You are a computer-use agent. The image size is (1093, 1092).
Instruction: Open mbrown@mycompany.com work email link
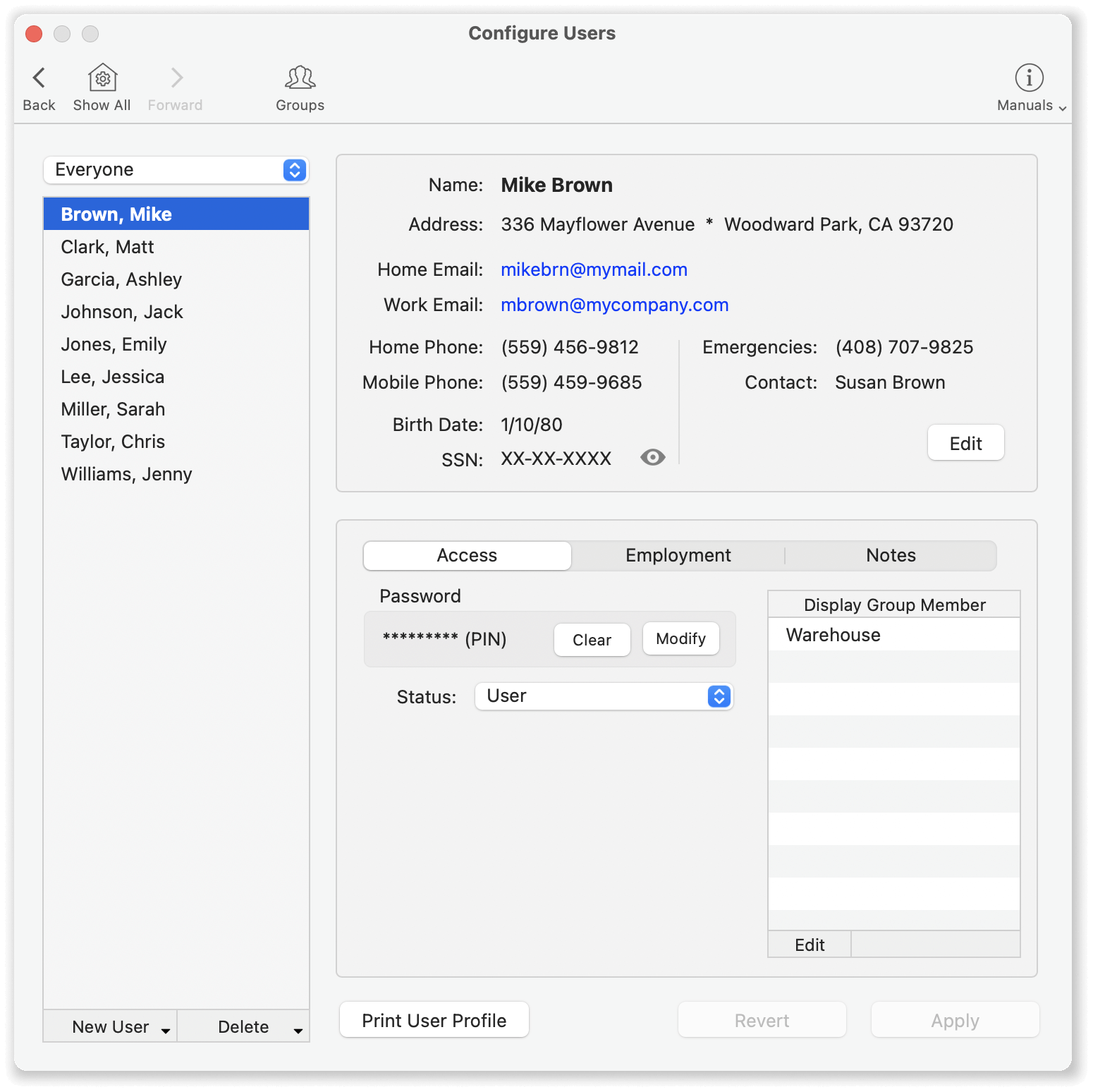tap(614, 305)
